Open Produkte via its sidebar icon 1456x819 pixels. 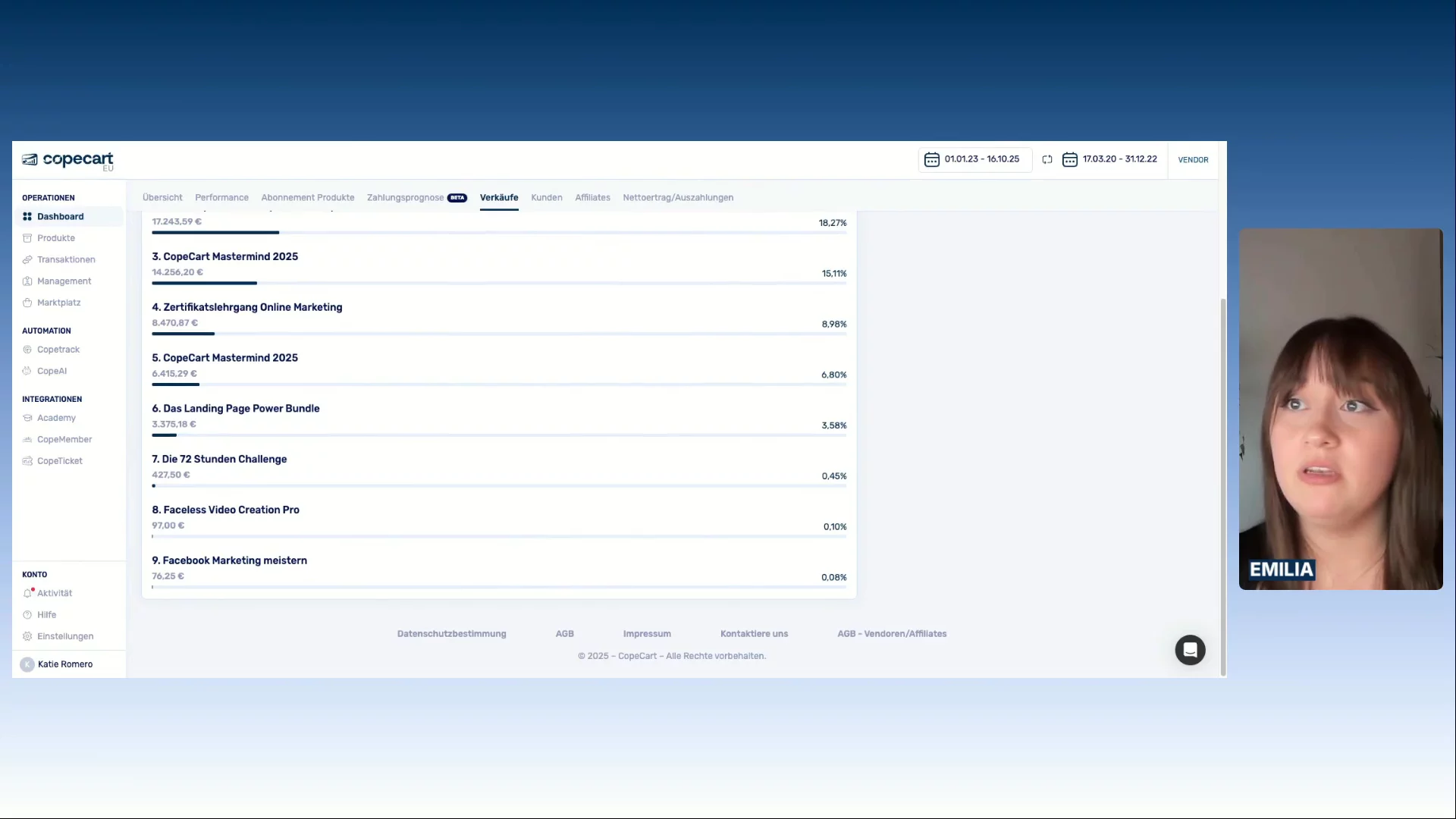27,238
